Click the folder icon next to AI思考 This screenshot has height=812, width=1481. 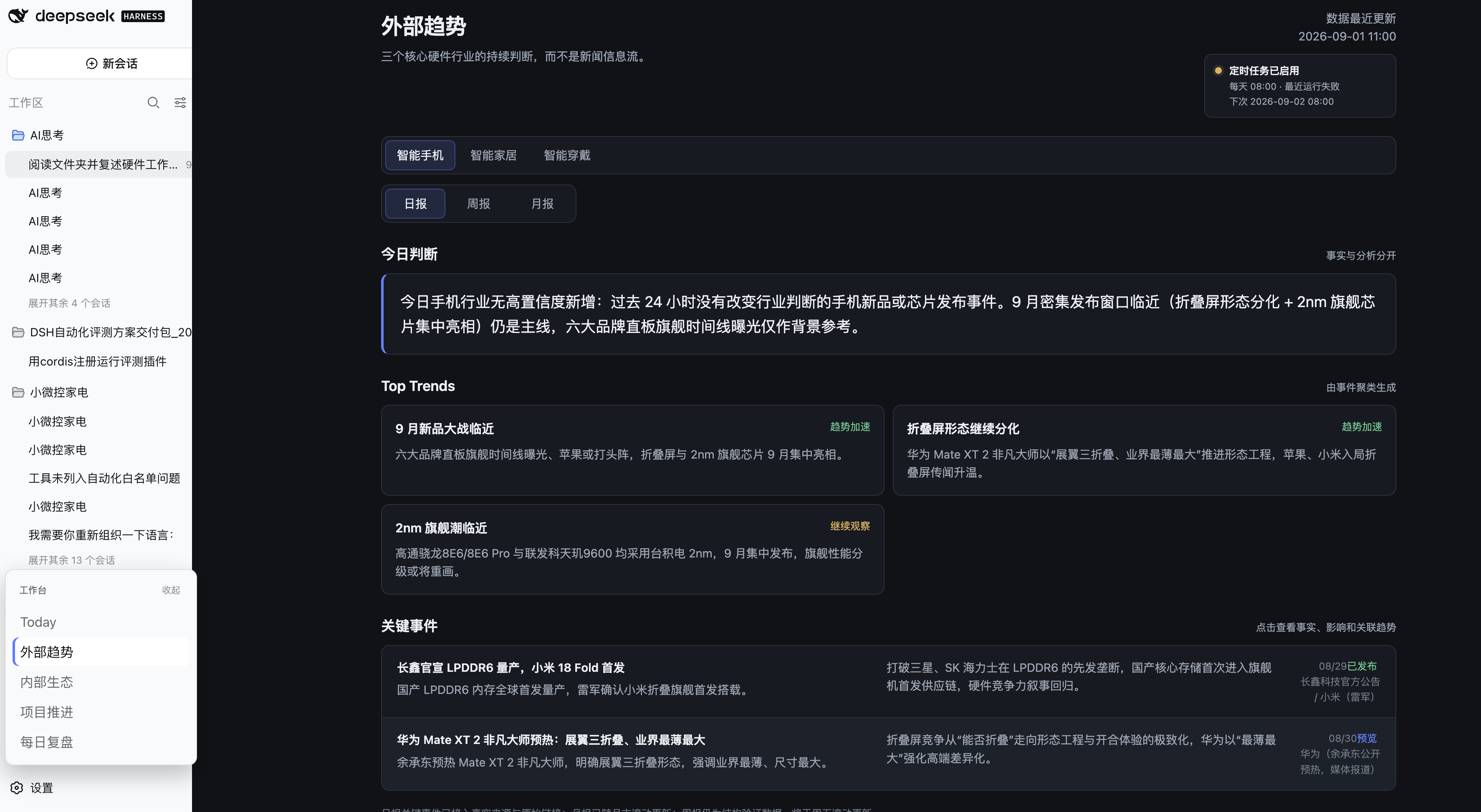pyautogui.click(x=18, y=136)
